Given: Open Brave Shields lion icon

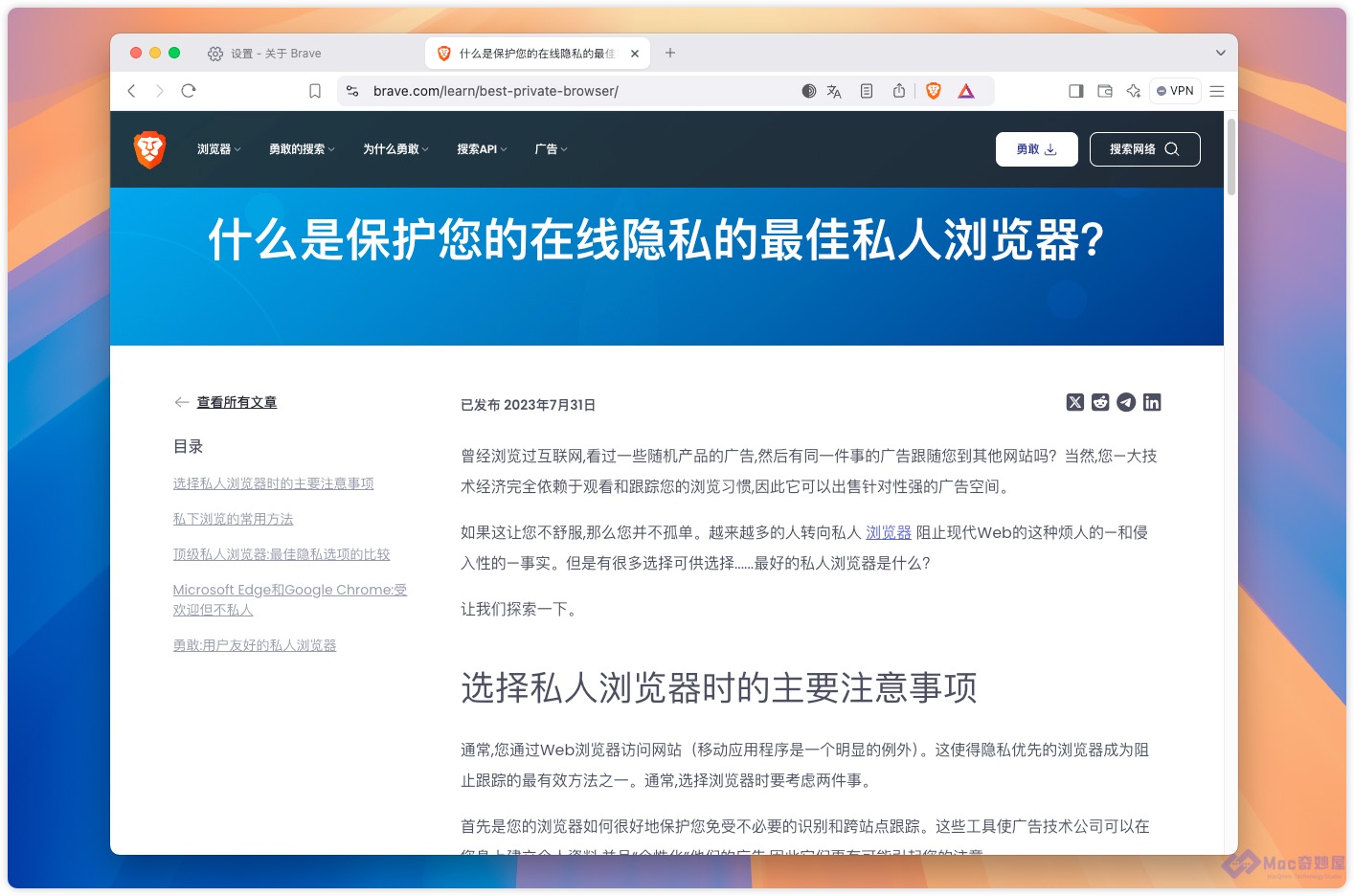Looking at the screenshot, I should click(934, 91).
